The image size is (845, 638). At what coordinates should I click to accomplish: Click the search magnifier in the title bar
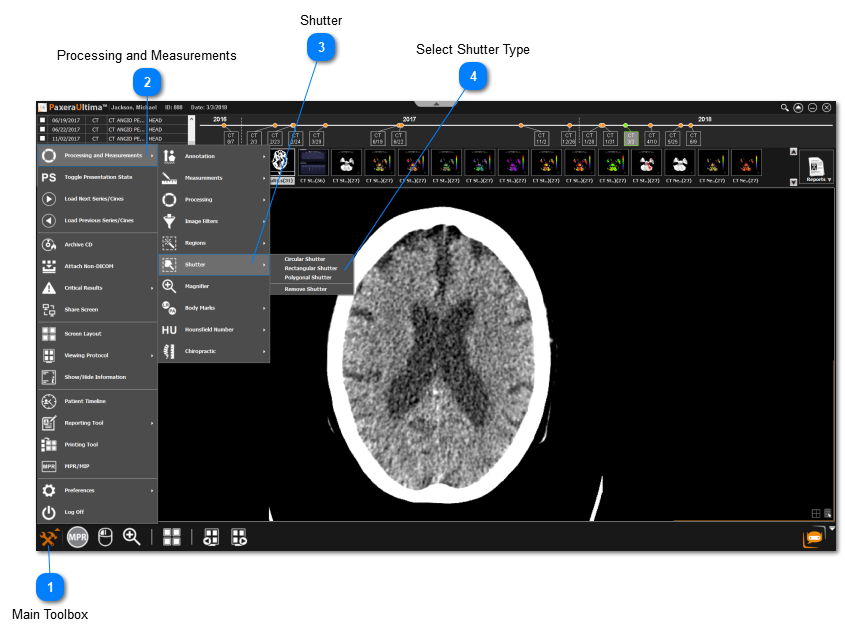[x=785, y=107]
